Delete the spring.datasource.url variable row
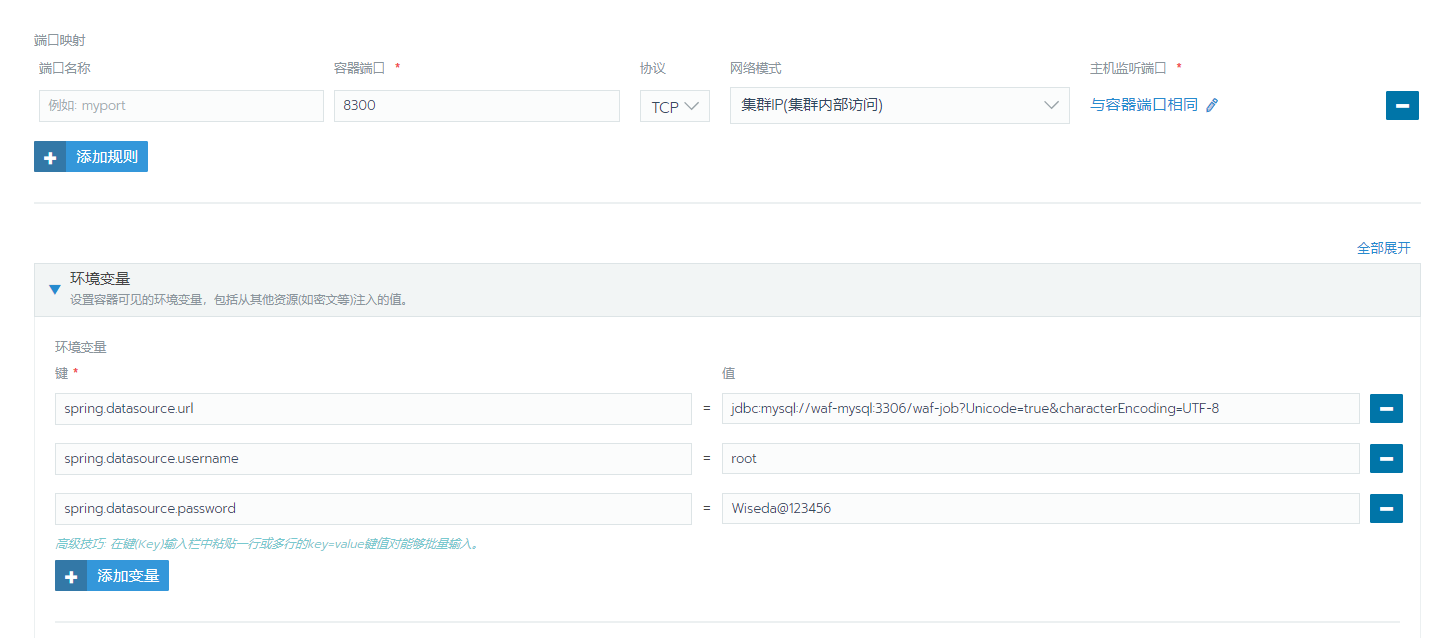 [x=1386, y=408]
